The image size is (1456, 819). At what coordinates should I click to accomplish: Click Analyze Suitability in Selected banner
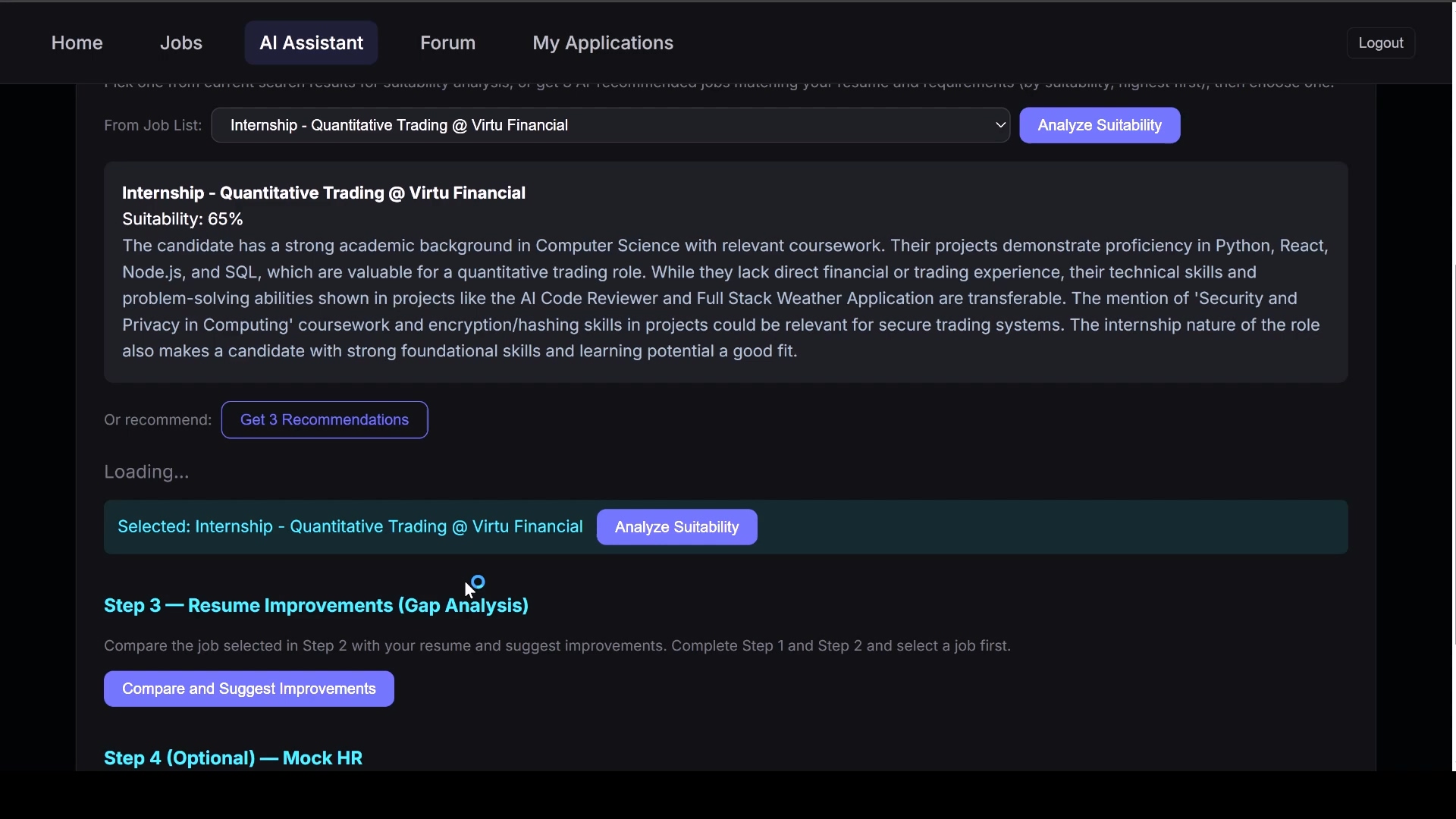tap(676, 527)
